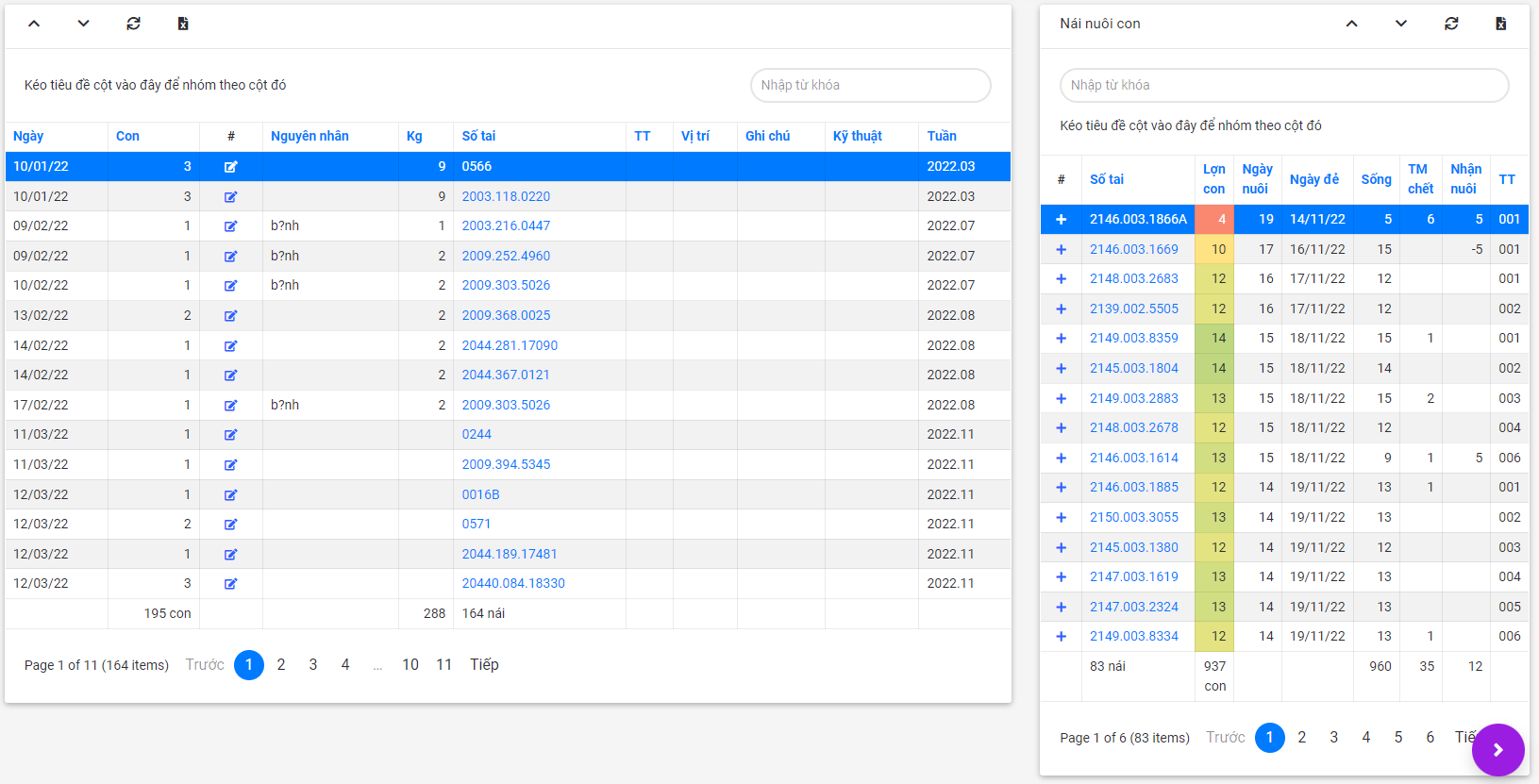Click Tiếp to go next left page

pos(484,664)
